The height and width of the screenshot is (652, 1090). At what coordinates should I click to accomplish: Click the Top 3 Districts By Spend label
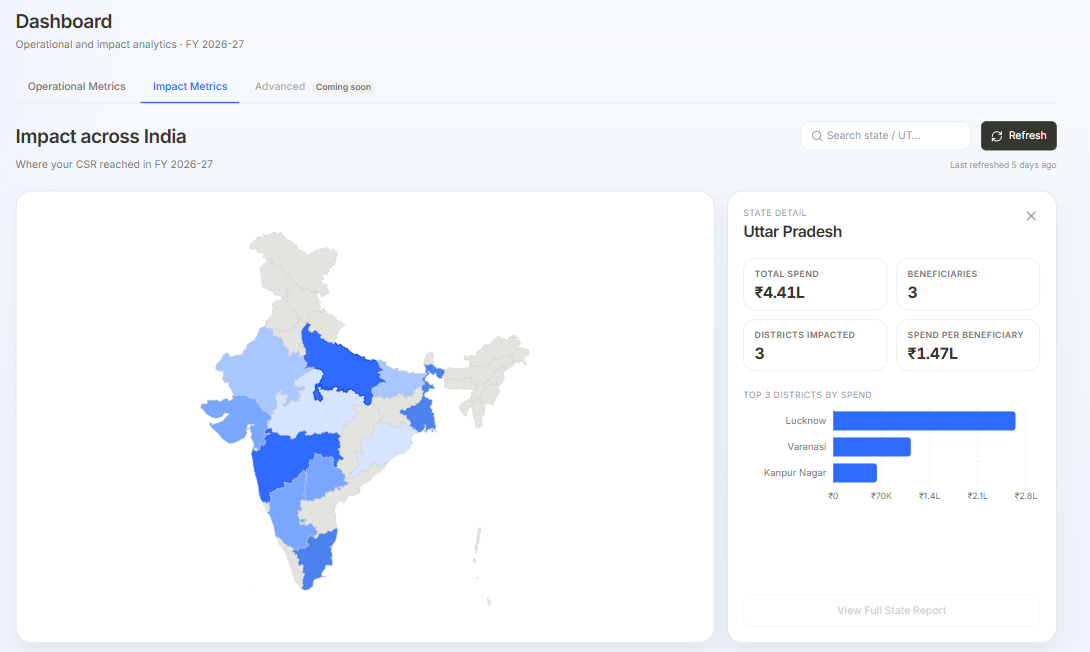[807, 395]
